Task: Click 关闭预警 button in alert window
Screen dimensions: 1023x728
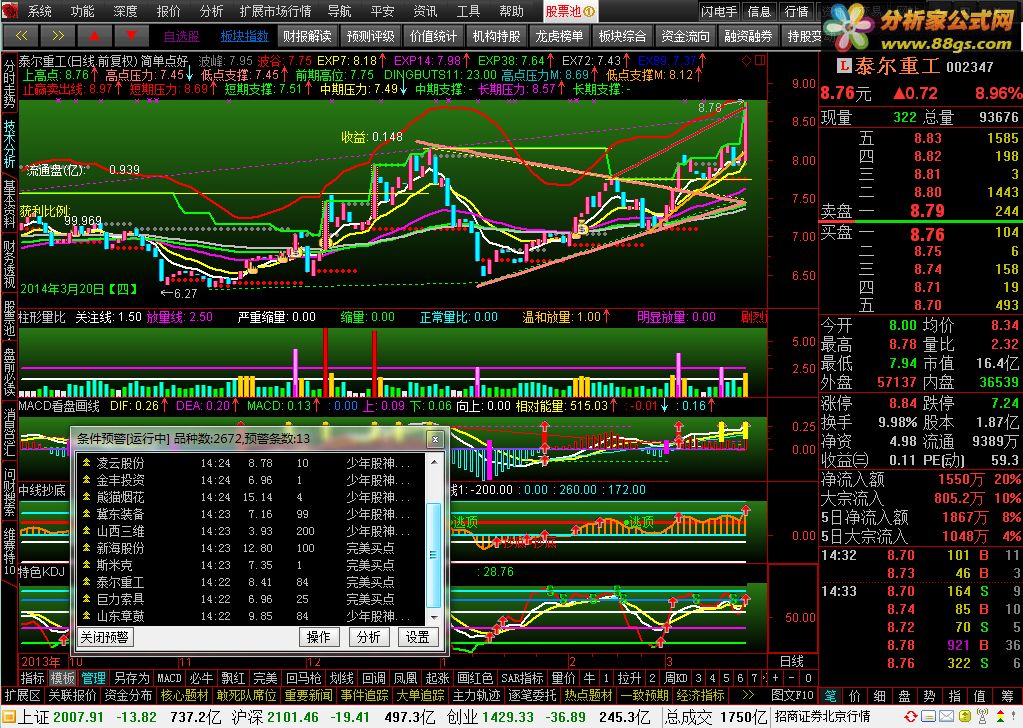Action: coord(105,637)
